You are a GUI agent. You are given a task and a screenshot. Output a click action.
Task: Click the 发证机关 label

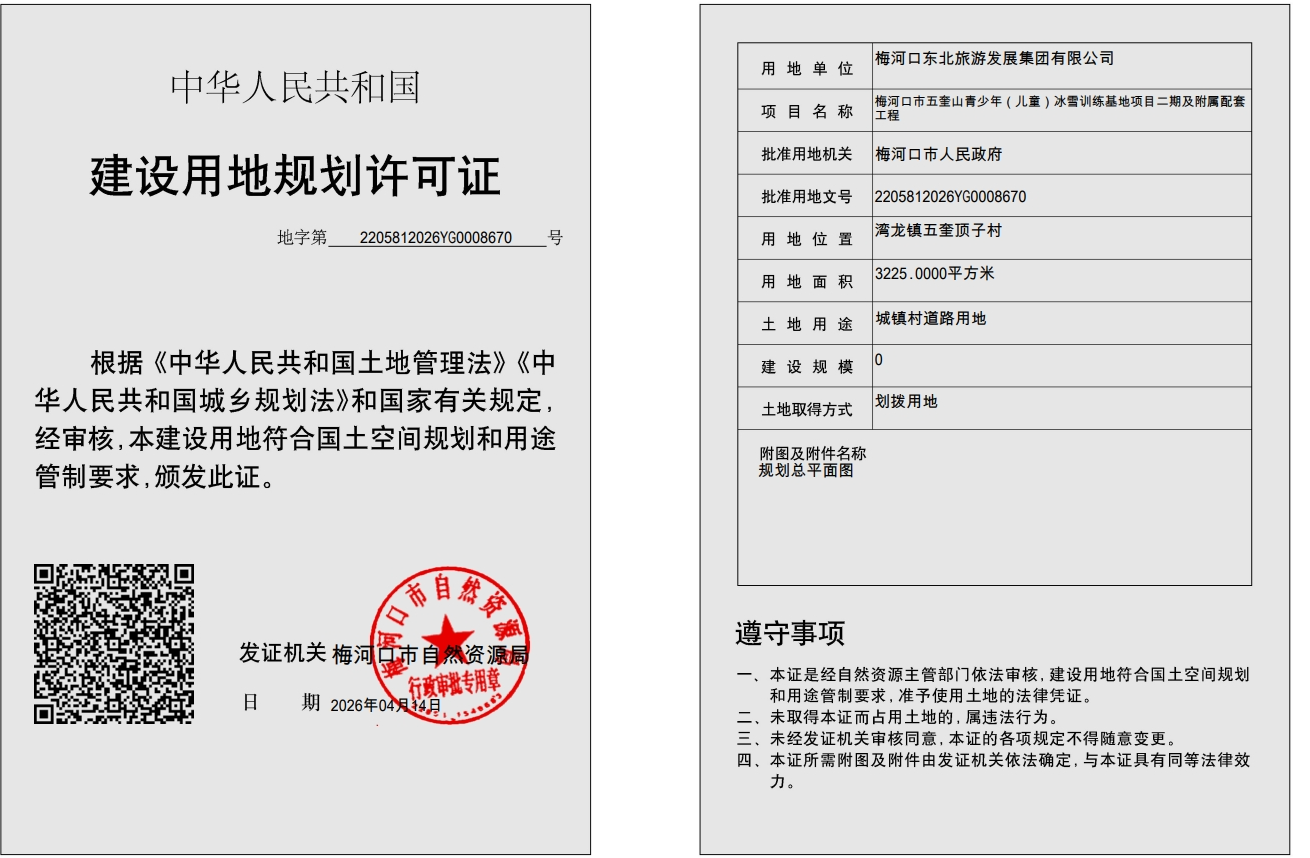tap(282, 653)
